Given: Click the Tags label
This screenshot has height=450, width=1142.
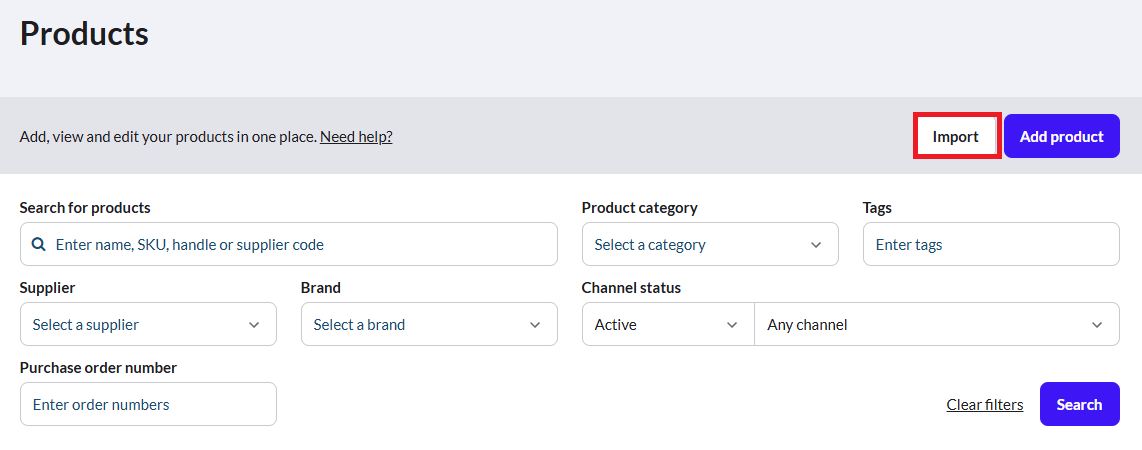Looking at the screenshot, I should 877,208.
